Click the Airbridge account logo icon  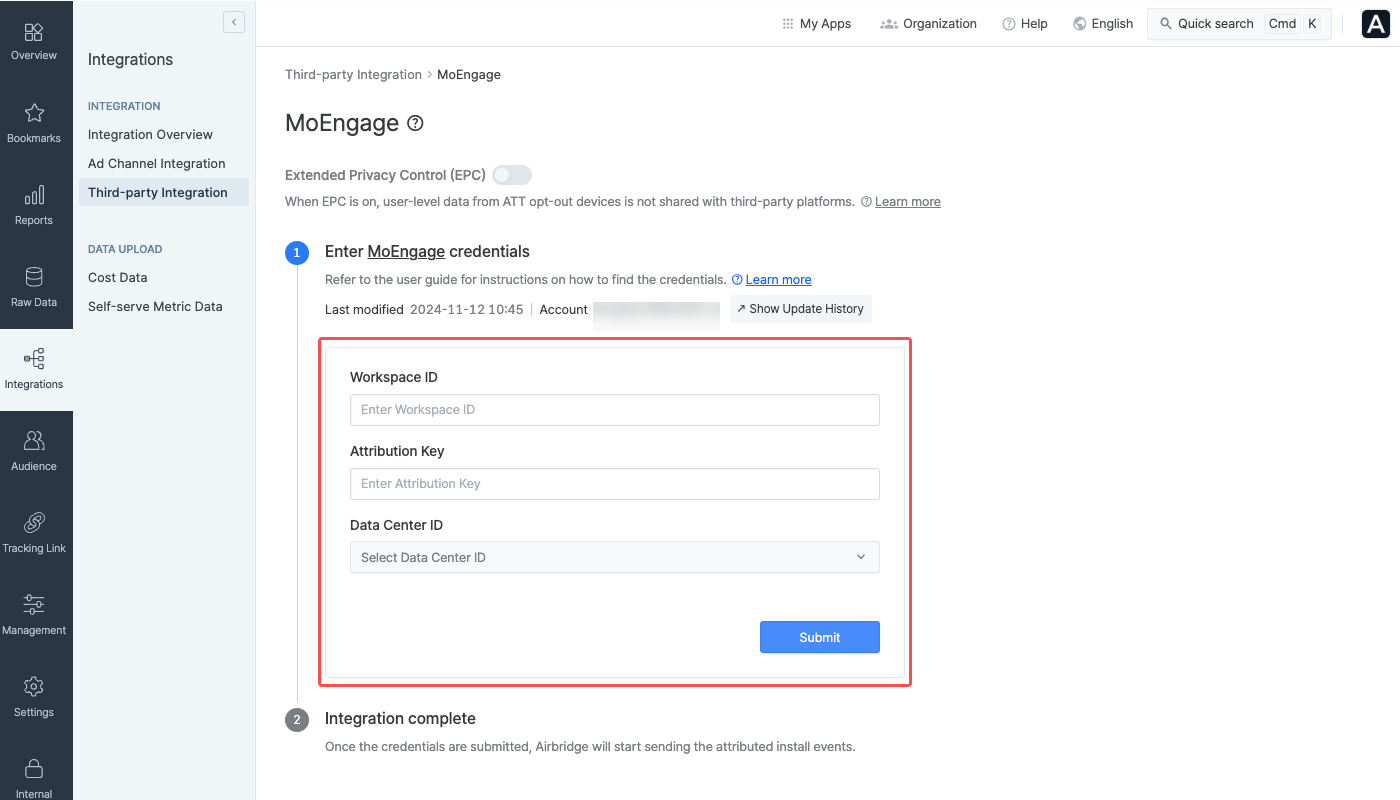pyautogui.click(x=1376, y=24)
